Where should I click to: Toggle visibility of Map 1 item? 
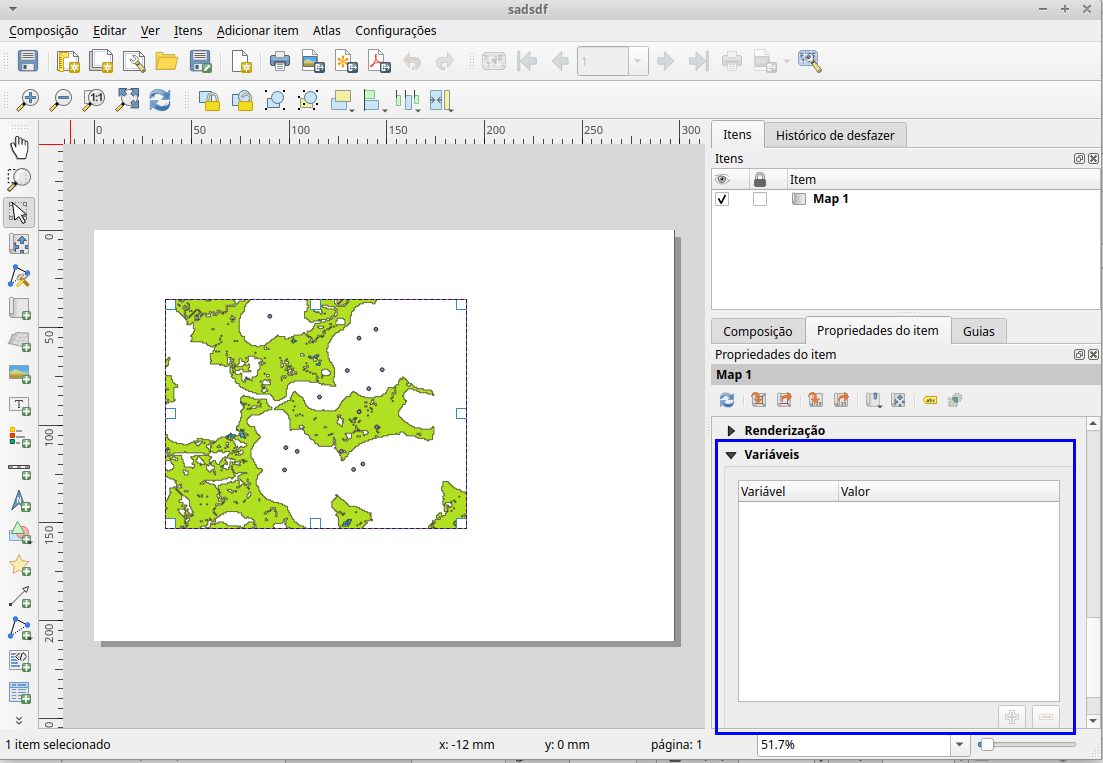722,198
